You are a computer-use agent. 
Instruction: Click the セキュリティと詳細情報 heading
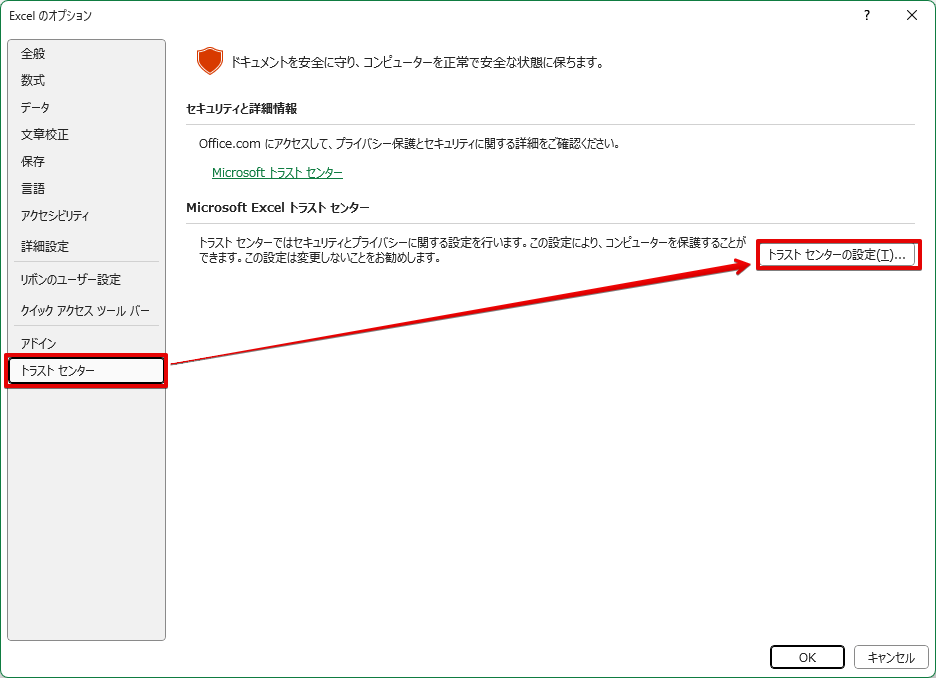point(241,109)
